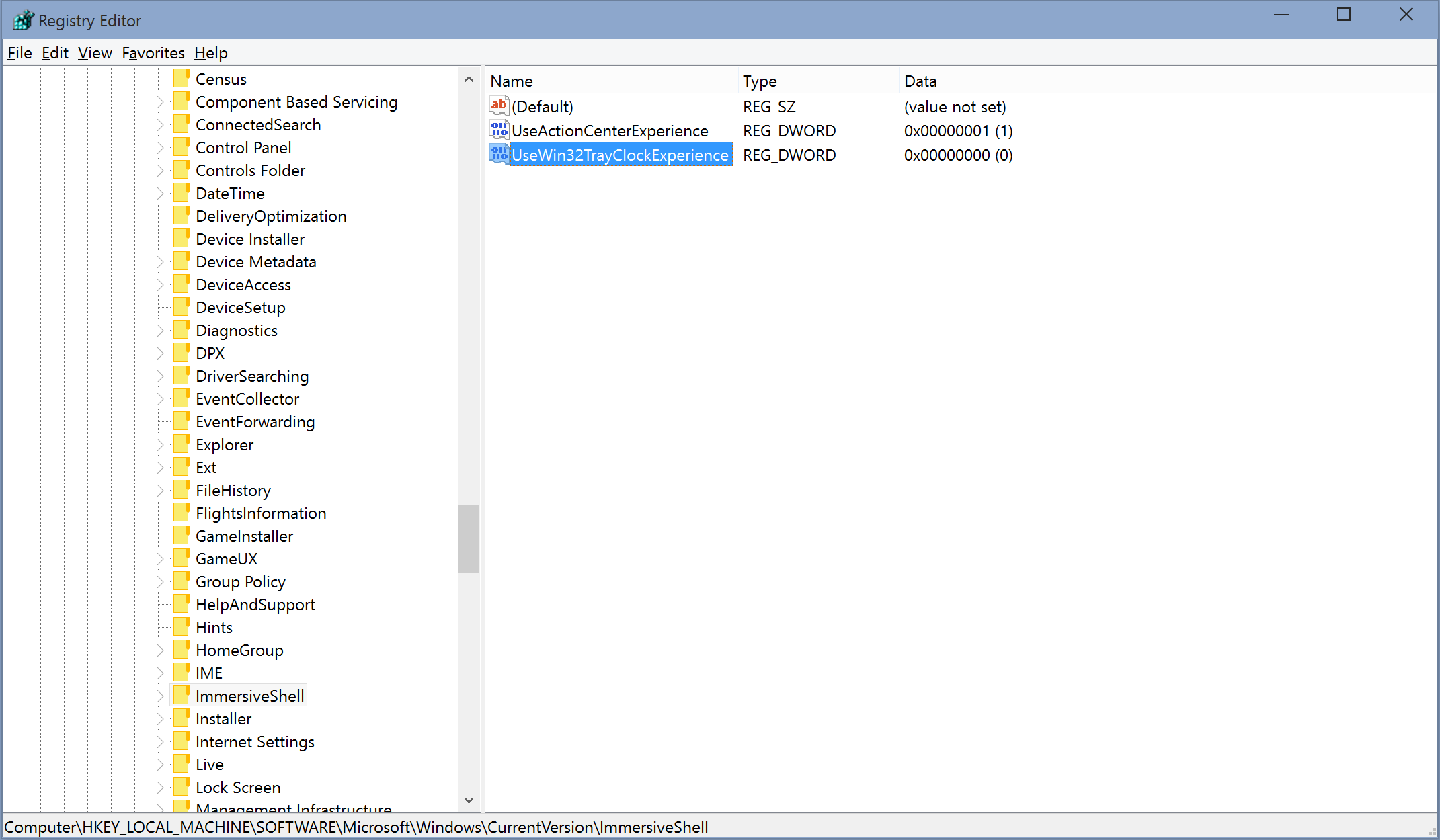Open the Help menu
Image resolution: width=1440 pixels, height=840 pixels.
pos(211,53)
